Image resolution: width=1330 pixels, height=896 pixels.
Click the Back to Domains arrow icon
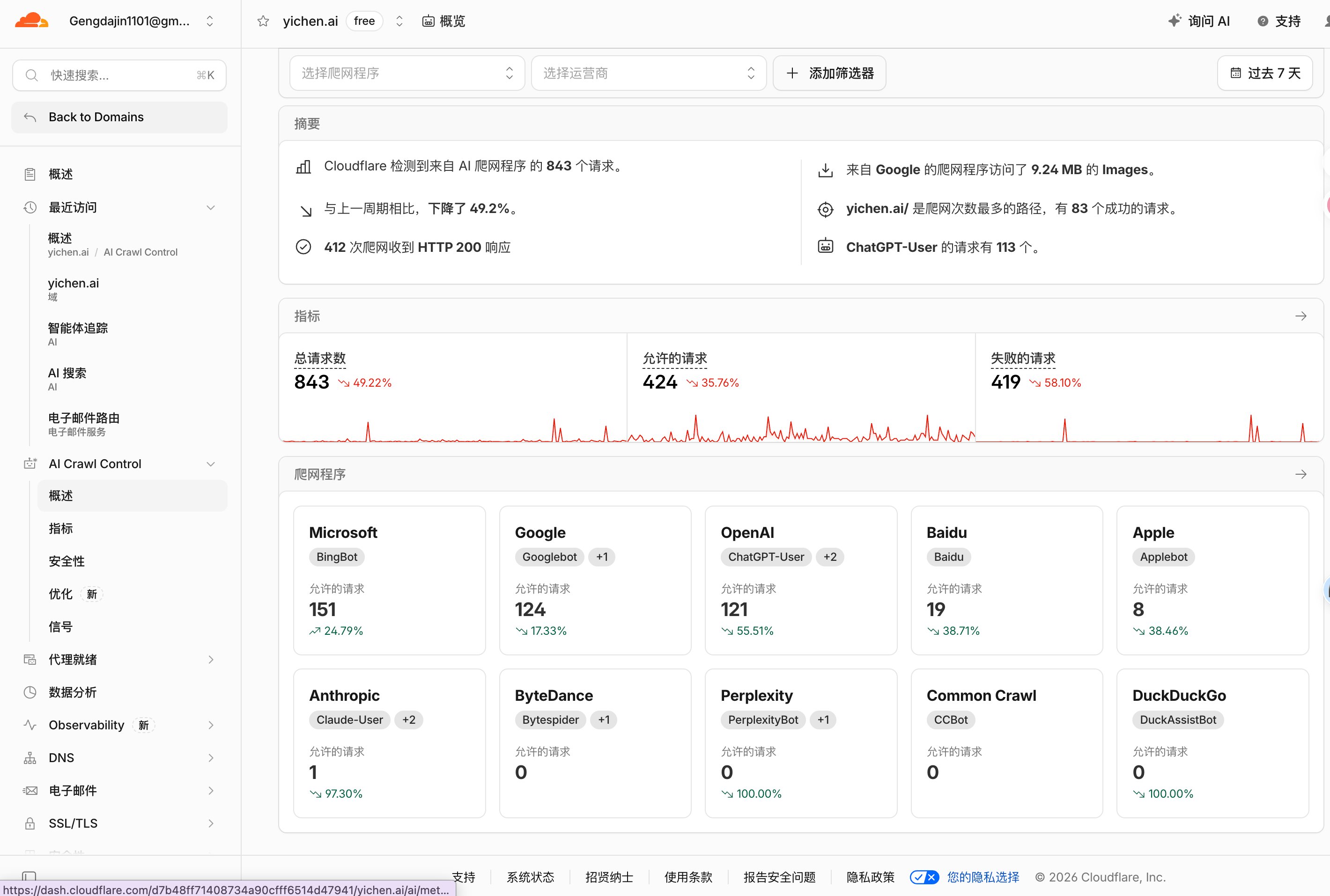click(x=30, y=117)
